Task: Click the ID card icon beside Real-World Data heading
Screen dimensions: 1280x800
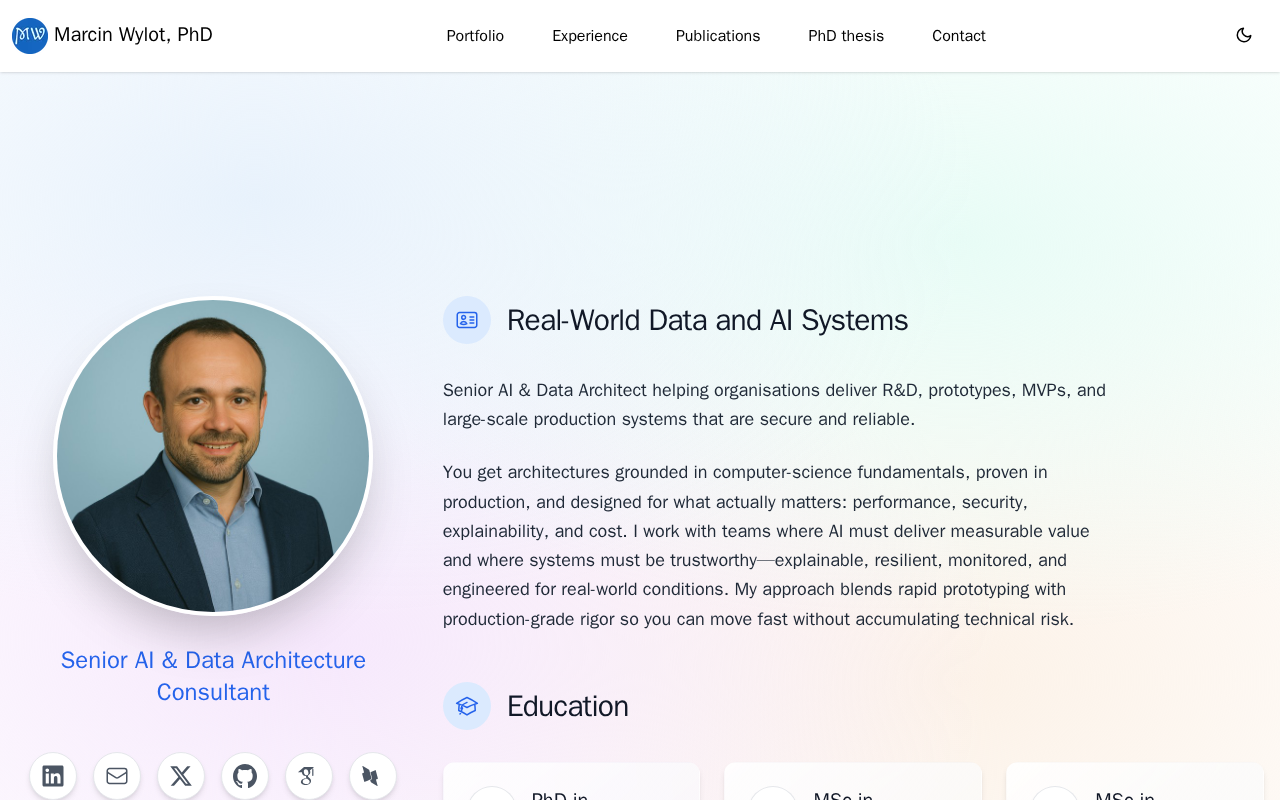Action: pos(467,320)
